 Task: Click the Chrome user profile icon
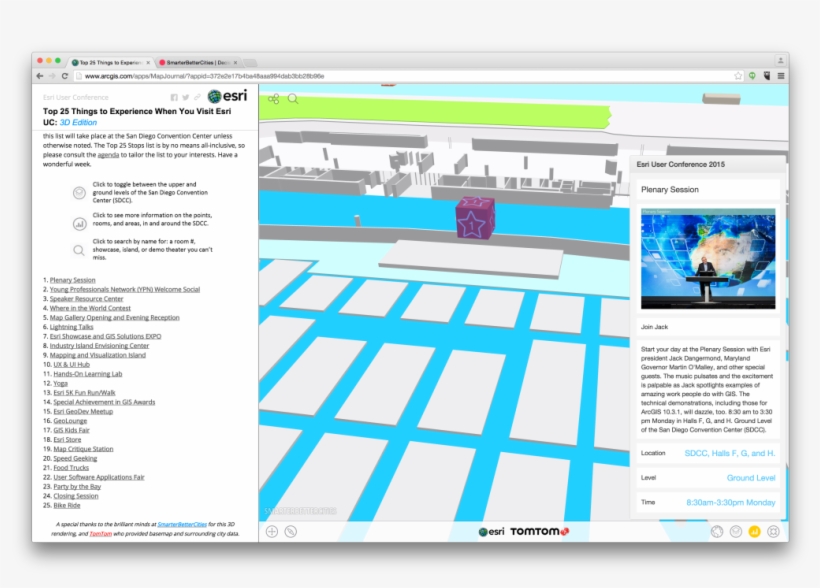[780, 60]
